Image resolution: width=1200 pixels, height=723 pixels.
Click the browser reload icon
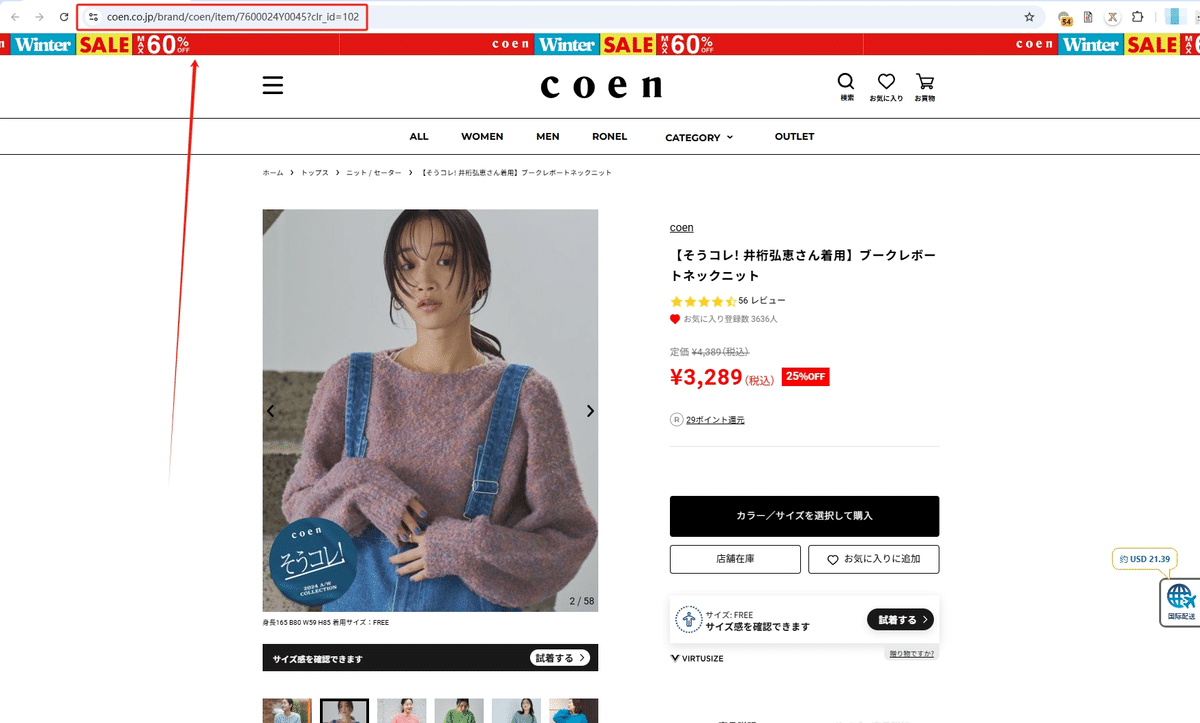tap(64, 17)
